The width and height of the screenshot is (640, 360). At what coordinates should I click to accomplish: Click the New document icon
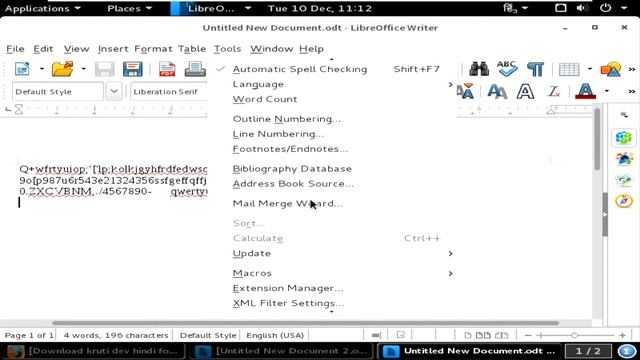coord(22,69)
